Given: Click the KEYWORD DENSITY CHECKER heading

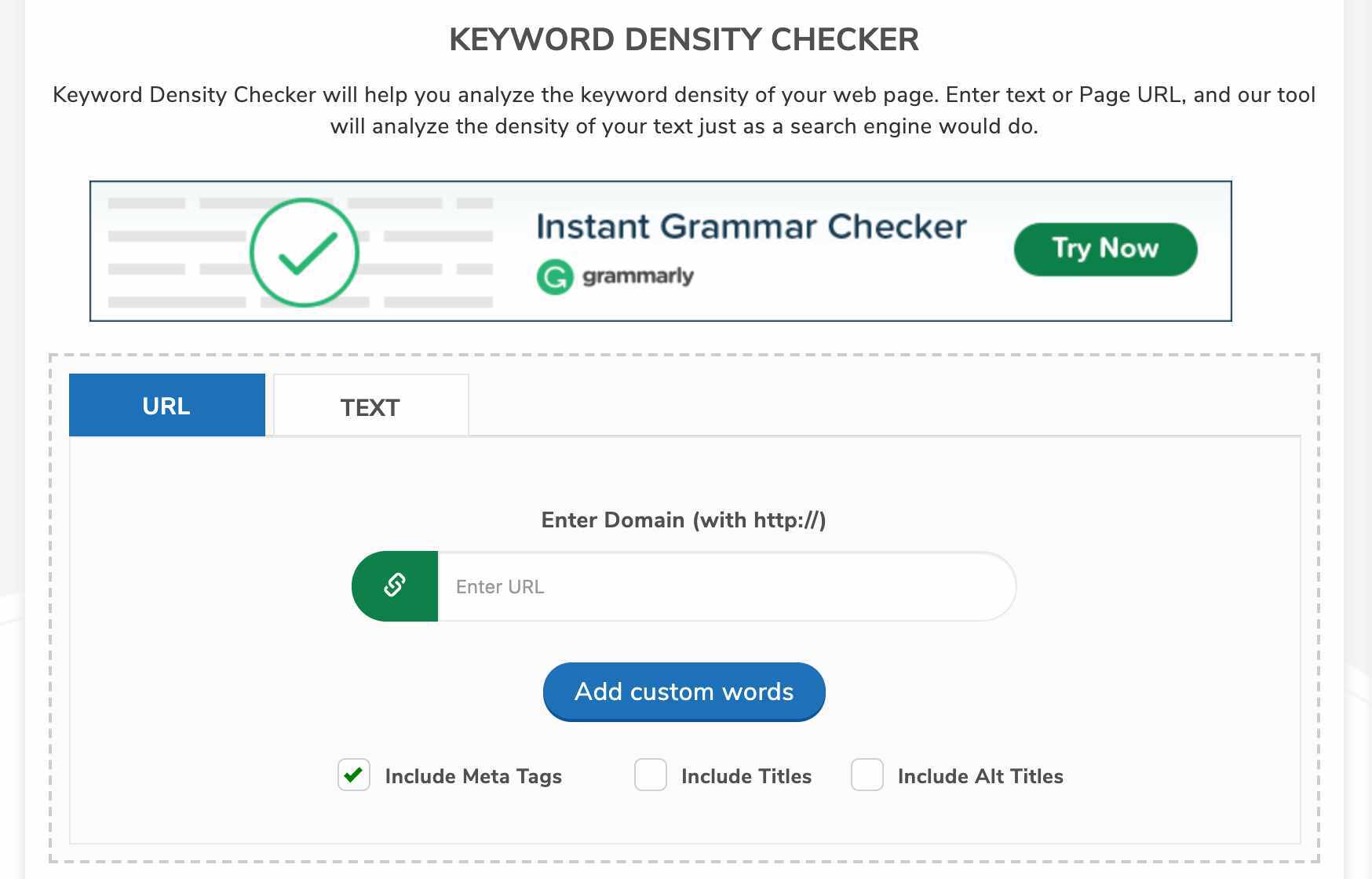Looking at the screenshot, I should 684,39.
